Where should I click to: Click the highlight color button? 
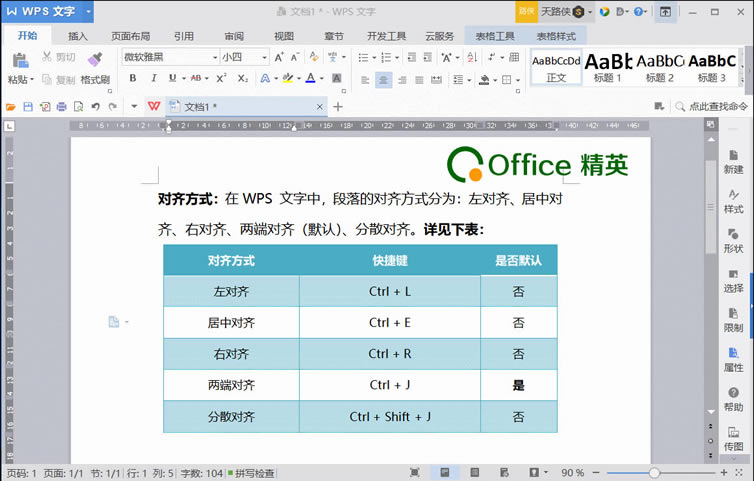tap(288, 78)
